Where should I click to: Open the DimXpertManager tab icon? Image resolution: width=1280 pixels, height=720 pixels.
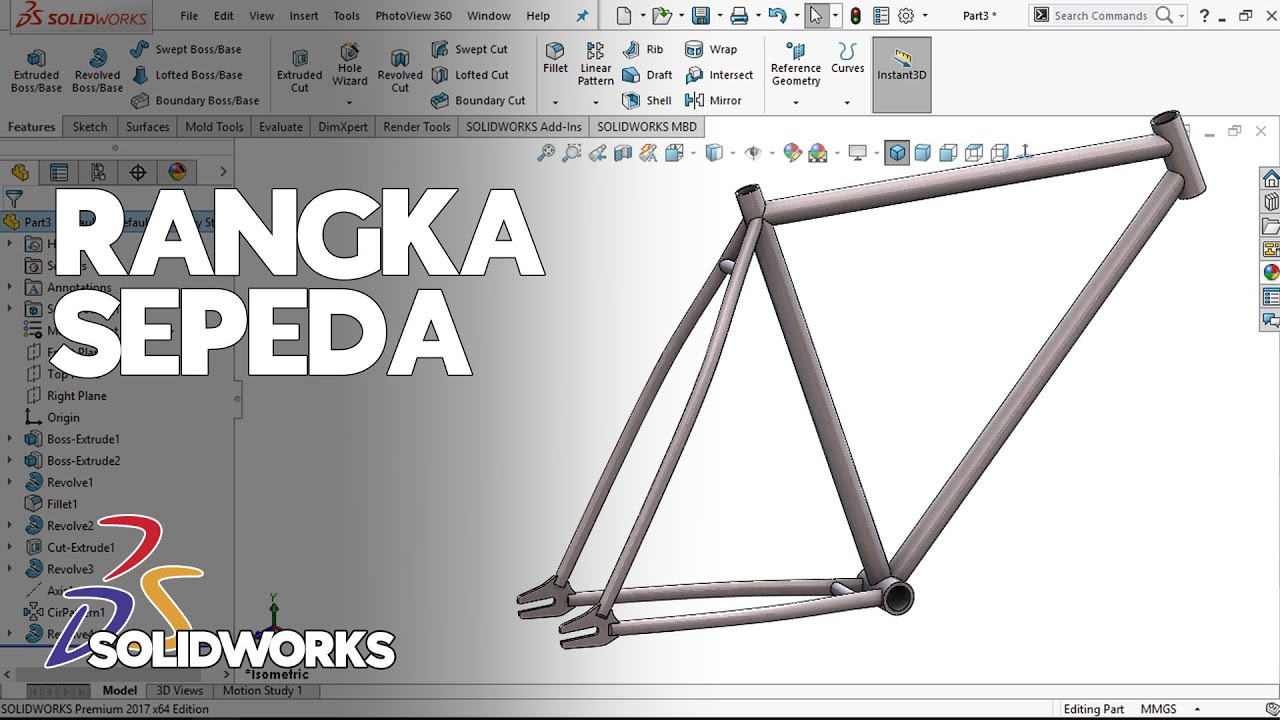pyautogui.click(x=138, y=172)
